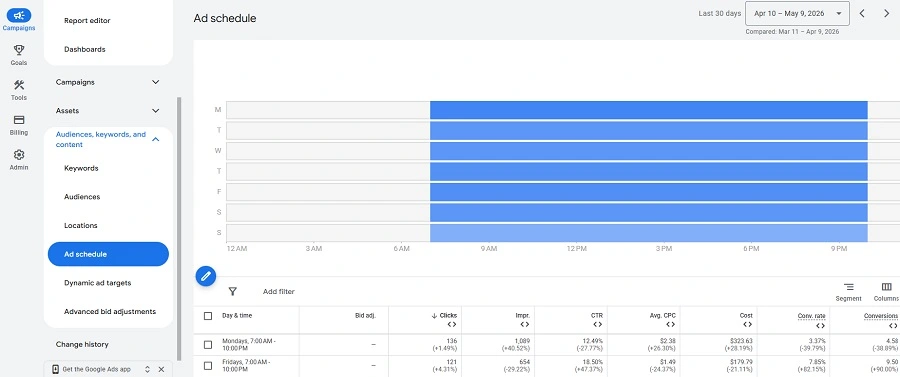Check the Mondays 7:00 AM row checkbox

pyautogui.click(x=208, y=344)
